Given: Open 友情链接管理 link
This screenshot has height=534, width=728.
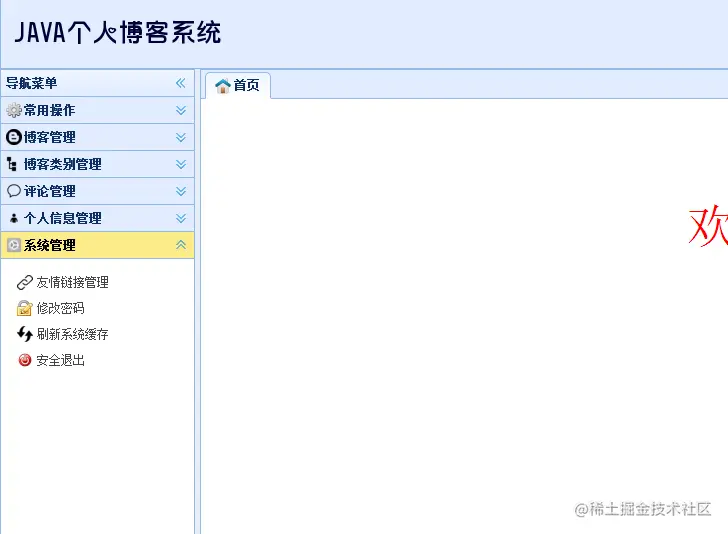Looking at the screenshot, I should [x=73, y=282].
